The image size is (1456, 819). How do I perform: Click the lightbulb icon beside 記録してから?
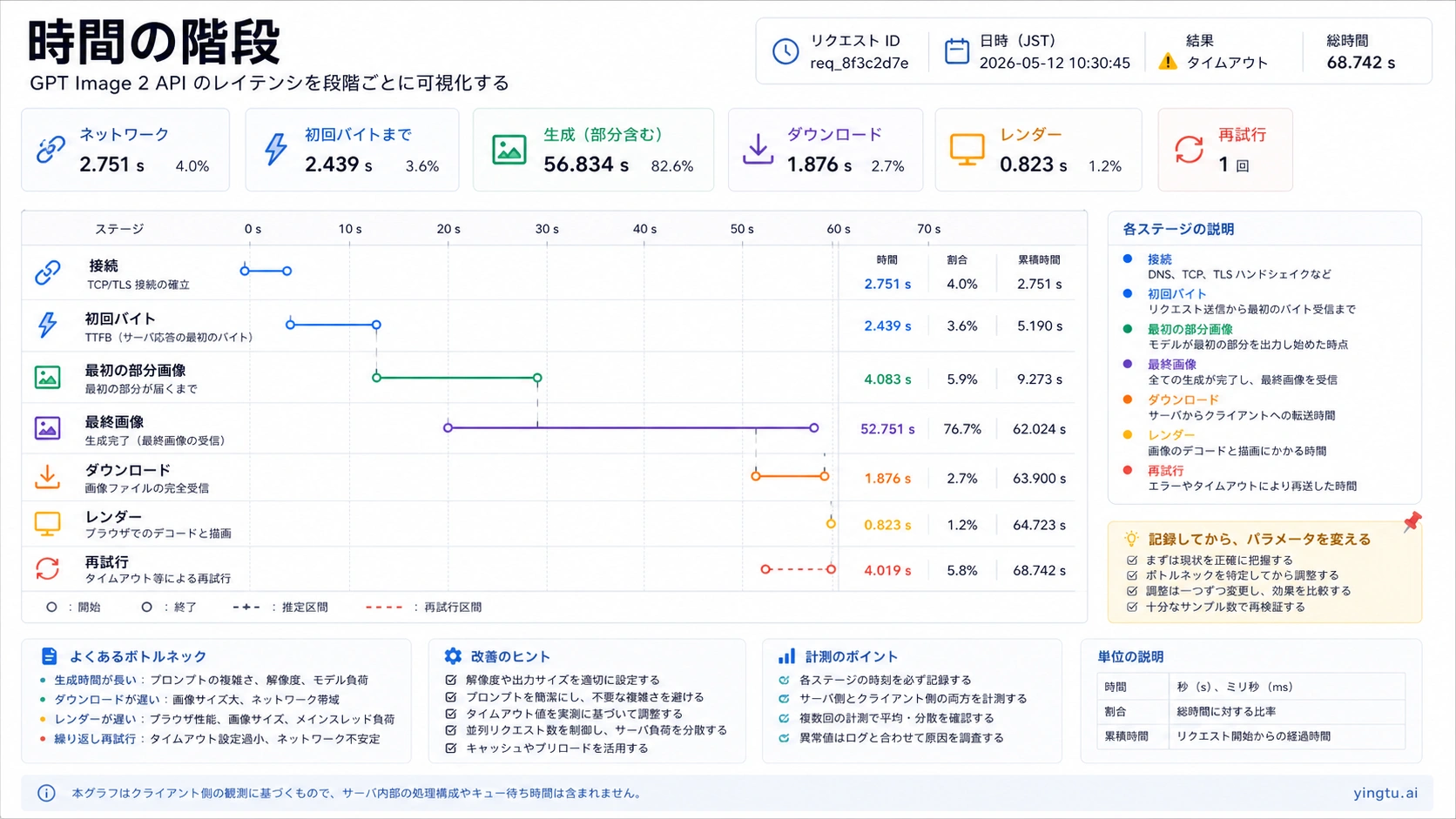1131,539
